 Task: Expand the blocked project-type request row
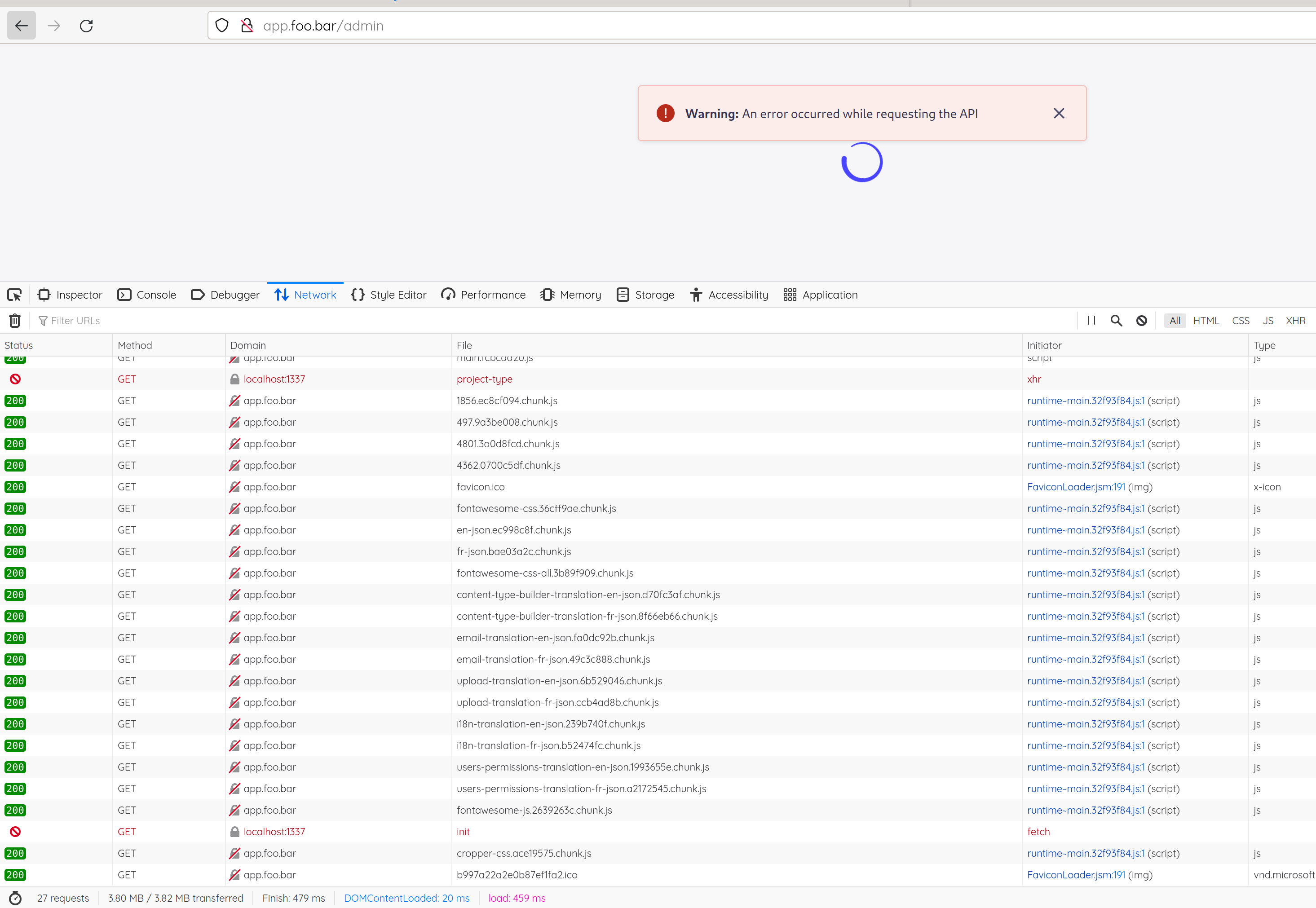click(484, 379)
